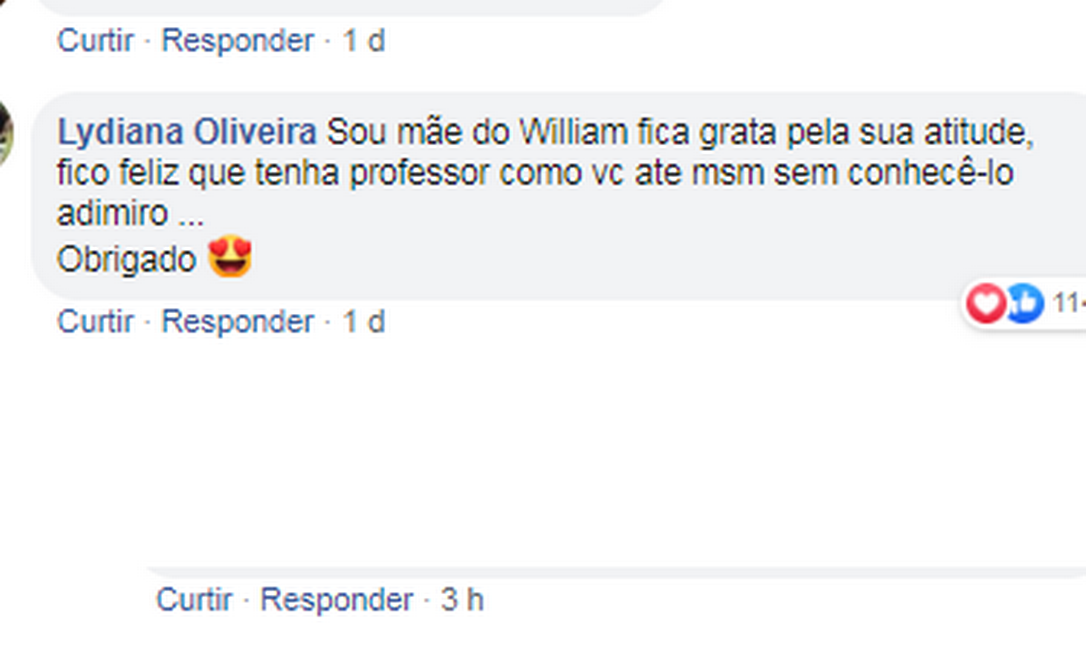Reply to Lydiana Oliveira's comment via Responder
The height and width of the screenshot is (652, 1086).
click(x=237, y=322)
